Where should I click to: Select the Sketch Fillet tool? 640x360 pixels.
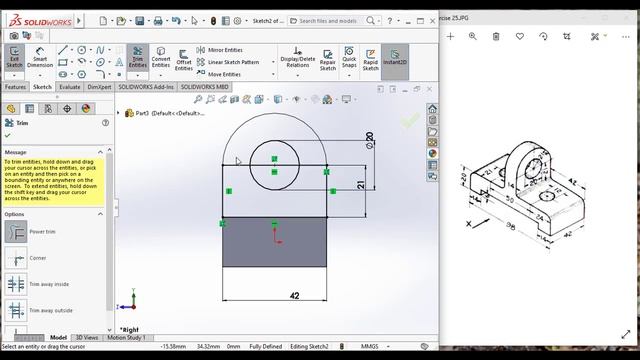pyautogui.click(x=100, y=74)
